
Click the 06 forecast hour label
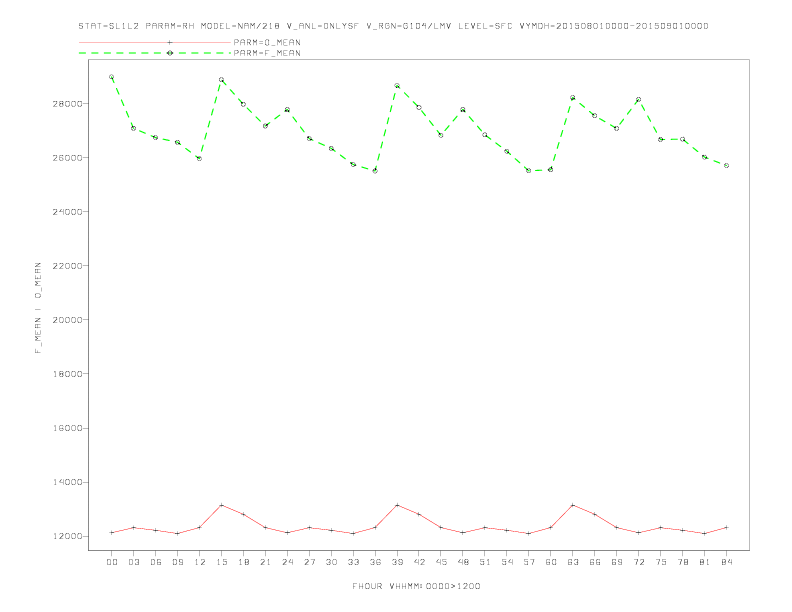click(x=156, y=562)
